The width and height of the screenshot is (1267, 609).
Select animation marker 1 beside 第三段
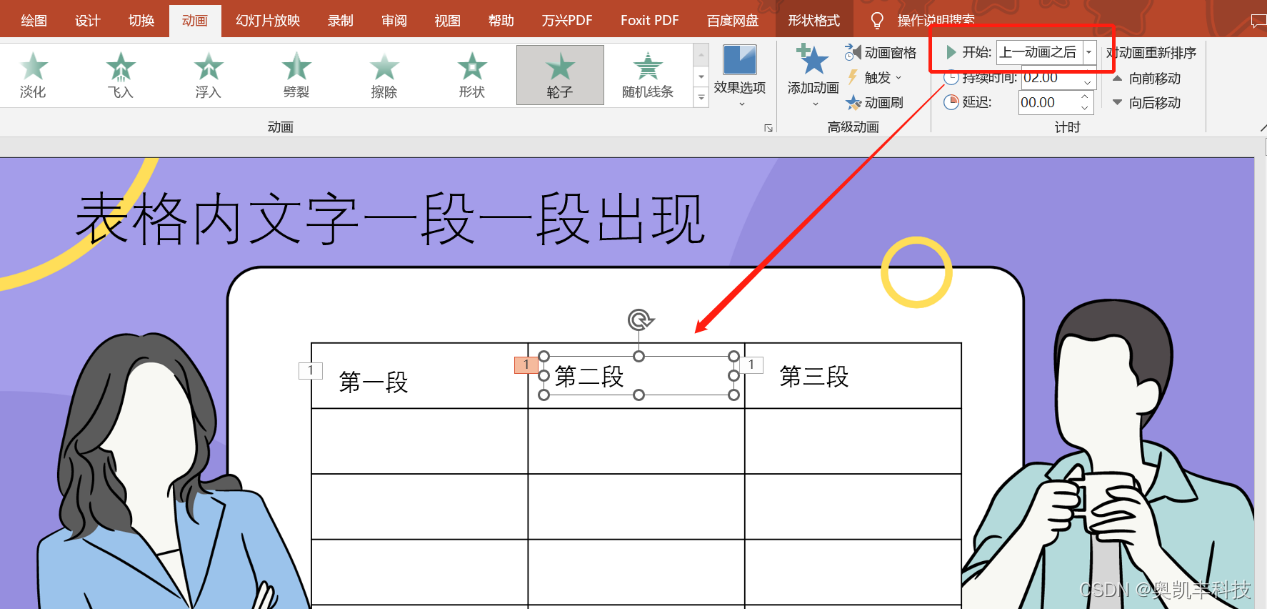751,365
